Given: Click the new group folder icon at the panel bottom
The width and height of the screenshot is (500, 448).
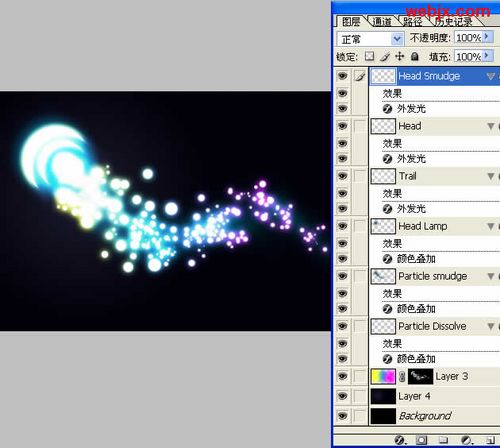Looking at the screenshot, I should [443, 440].
